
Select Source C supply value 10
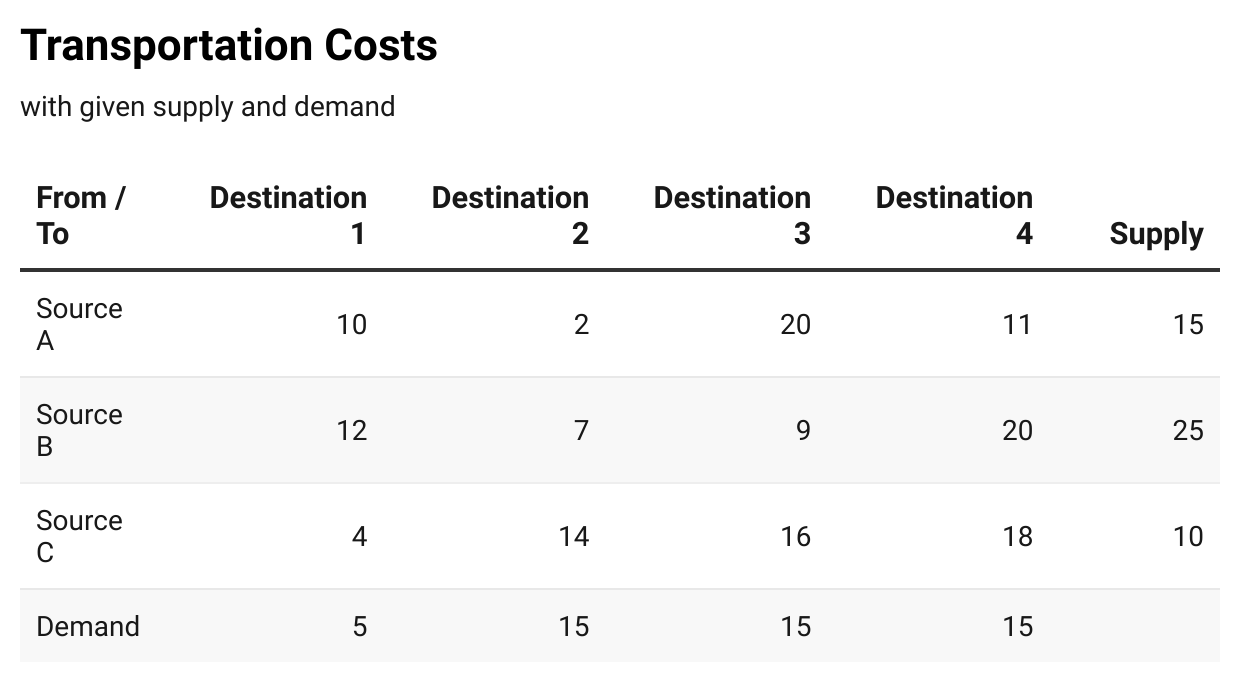(x=1188, y=536)
